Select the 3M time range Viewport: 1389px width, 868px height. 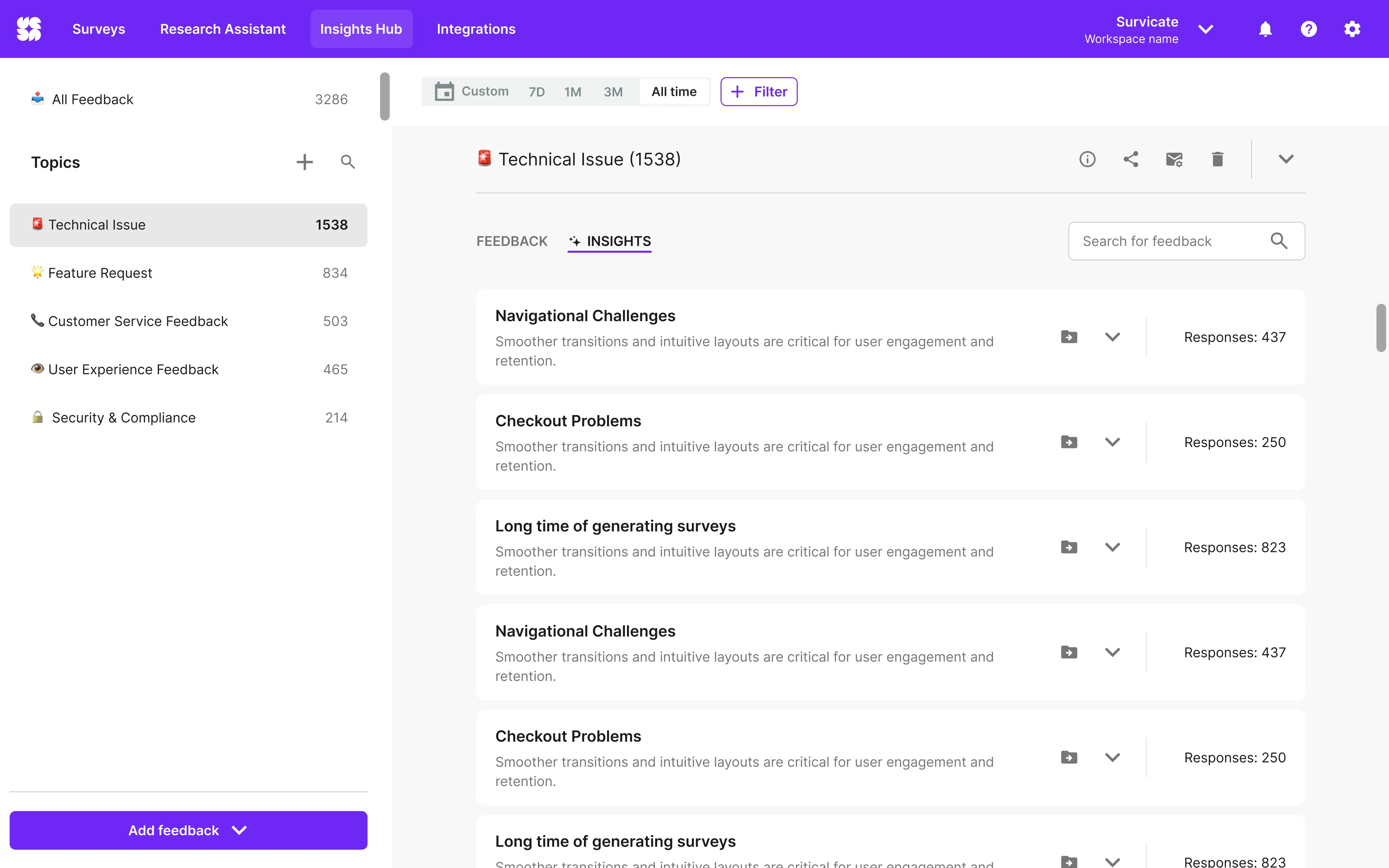(x=613, y=92)
